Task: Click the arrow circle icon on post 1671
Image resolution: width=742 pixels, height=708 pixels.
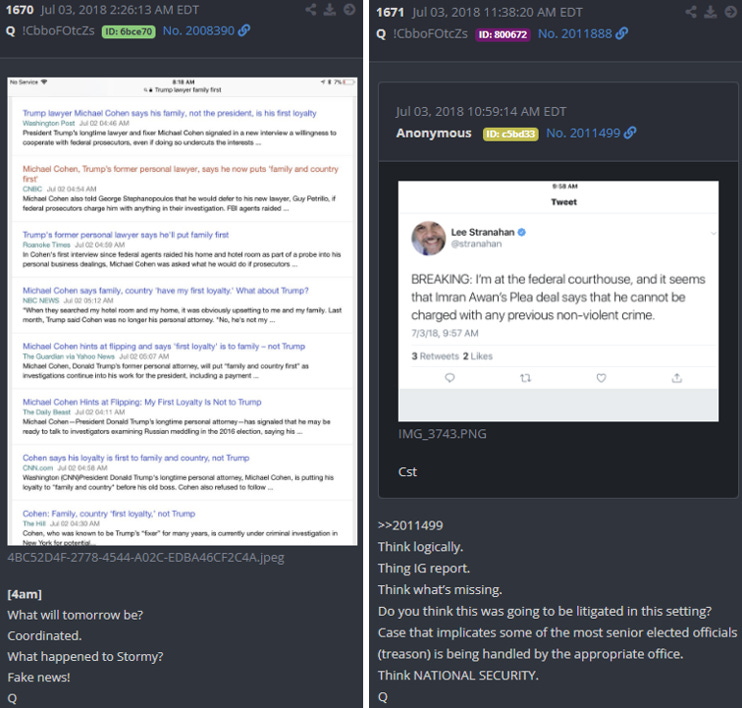Action: 730,12
